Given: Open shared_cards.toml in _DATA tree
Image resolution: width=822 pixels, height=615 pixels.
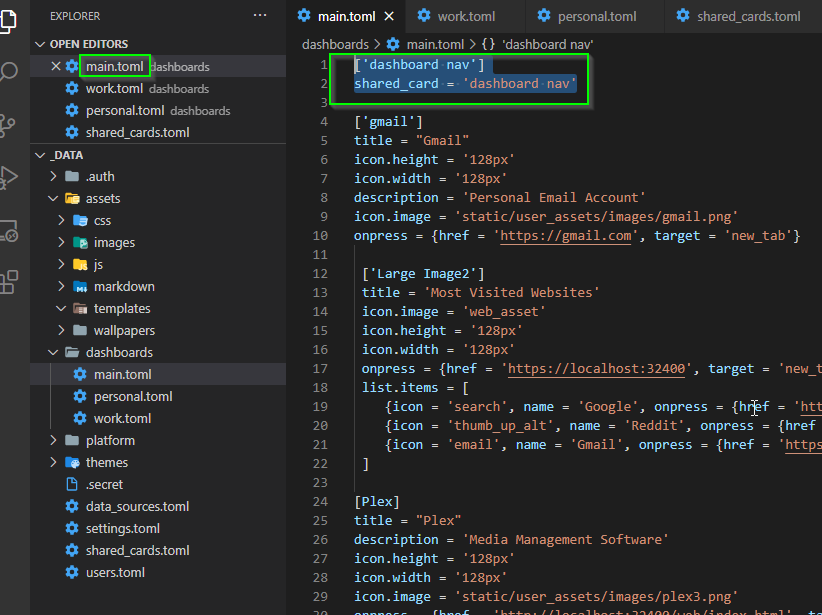Looking at the screenshot, I should (158, 551).
